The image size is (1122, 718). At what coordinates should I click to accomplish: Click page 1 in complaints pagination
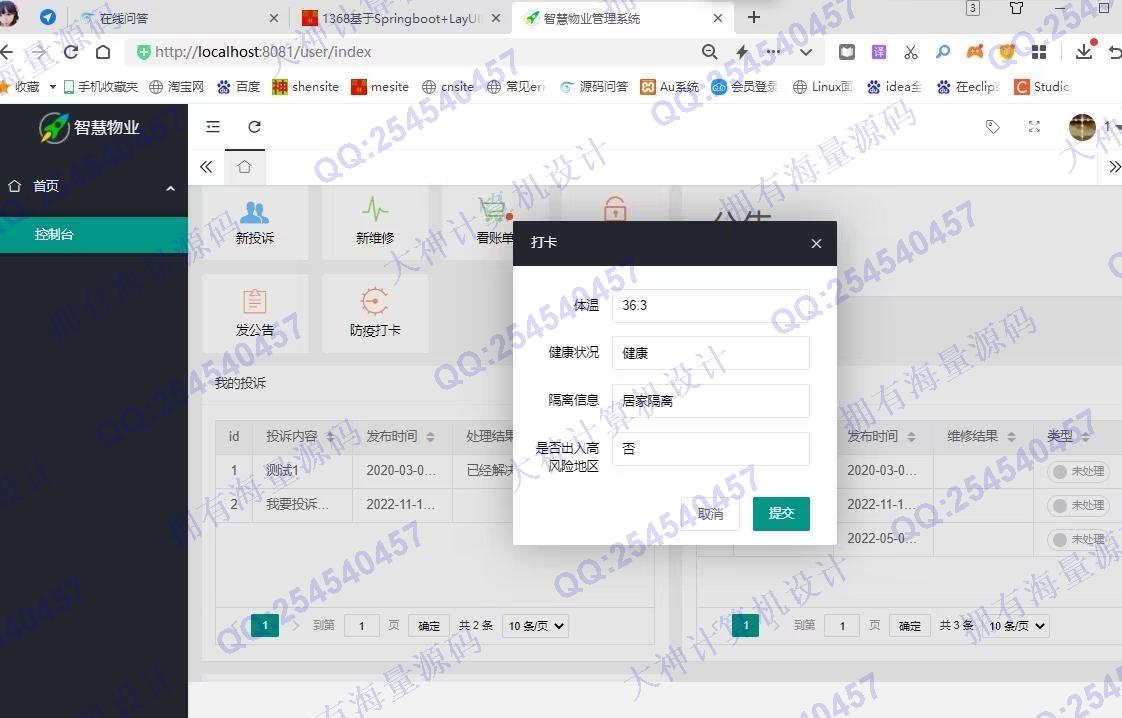tap(265, 625)
